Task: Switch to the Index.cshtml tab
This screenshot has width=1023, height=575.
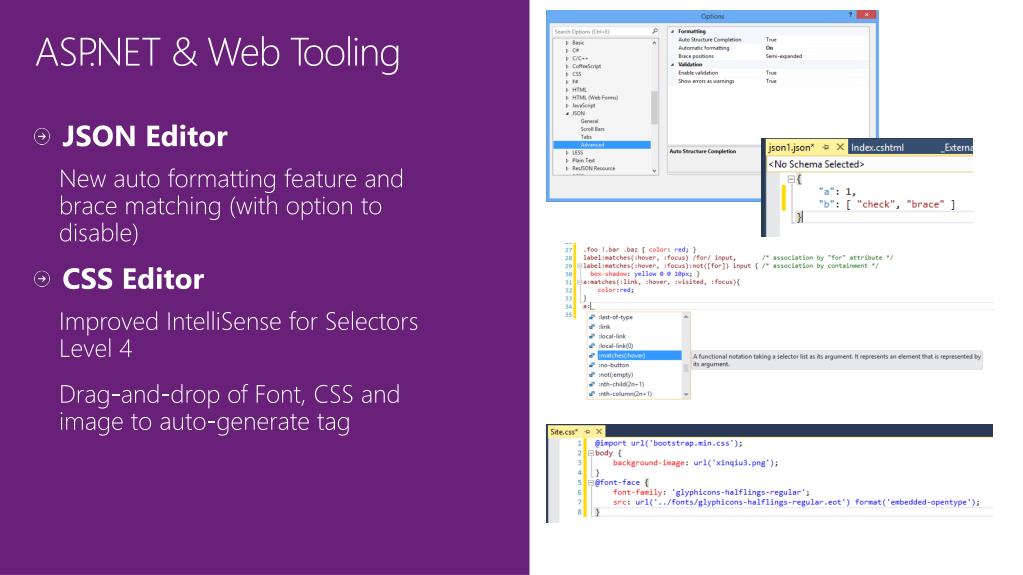Action: [877, 148]
